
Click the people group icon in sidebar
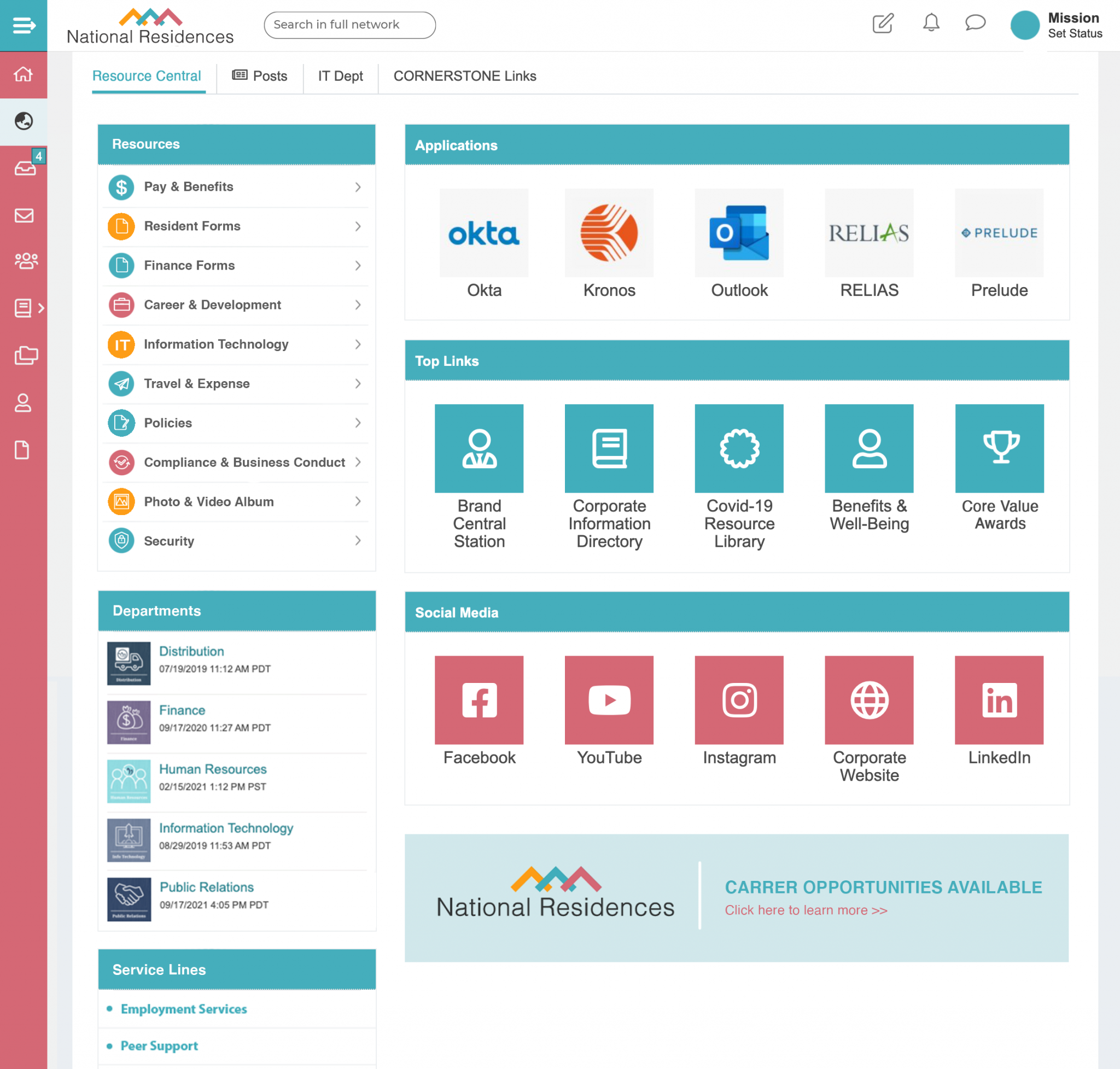[x=26, y=261]
